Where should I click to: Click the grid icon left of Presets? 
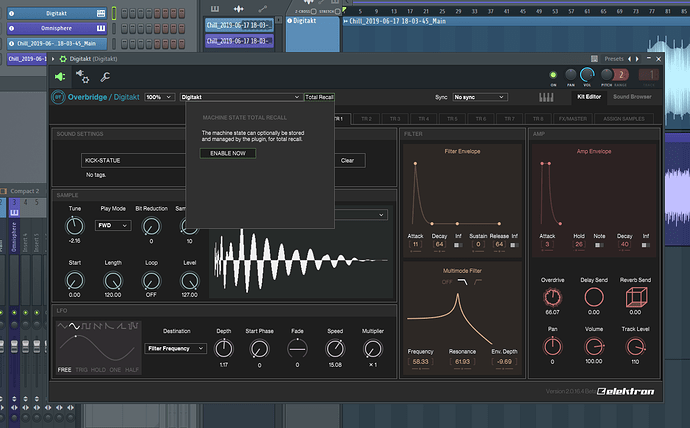coord(594,59)
